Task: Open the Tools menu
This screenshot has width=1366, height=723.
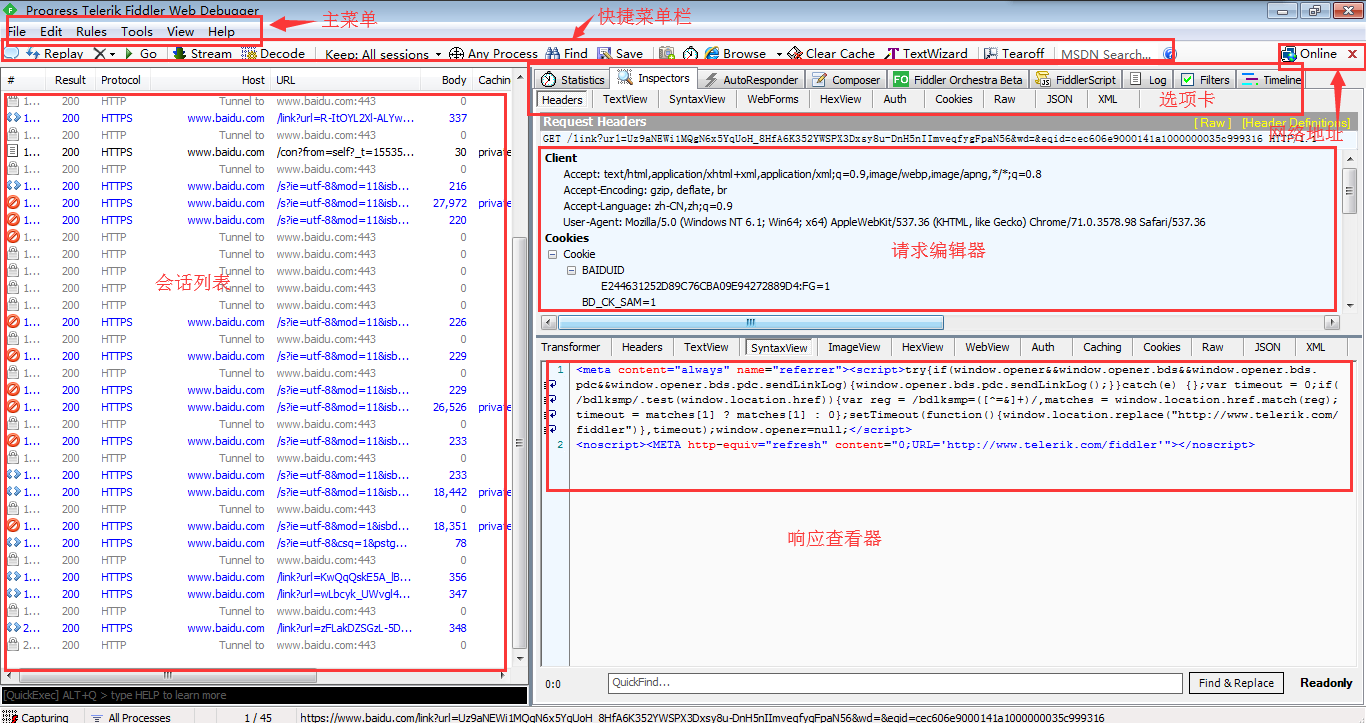Action: tap(137, 31)
